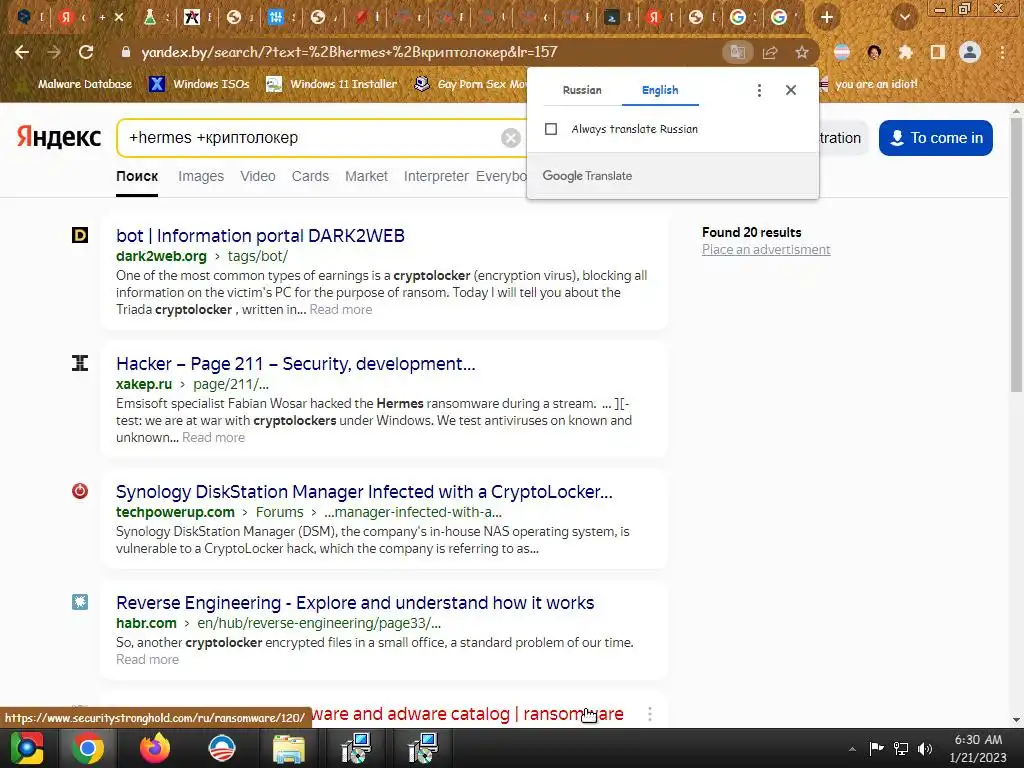Screen dimensions: 1024x768
Task: Open the Яндекс logo home link
Action: click(59, 137)
